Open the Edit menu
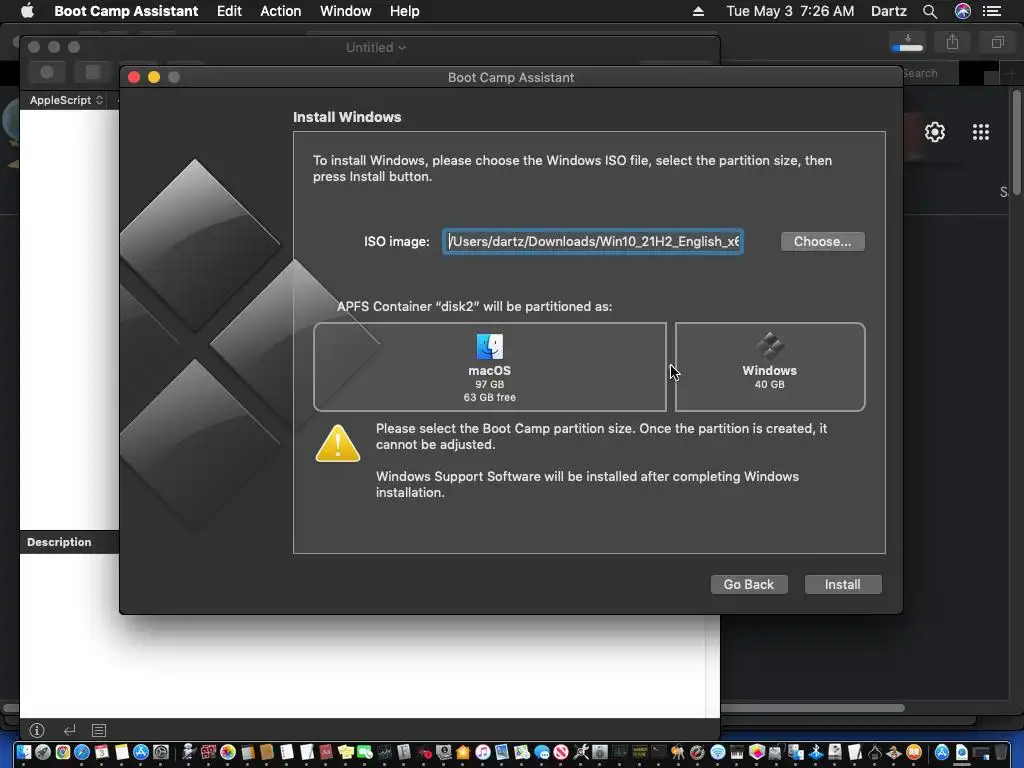Image resolution: width=1024 pixels, height=768 pixels. click(x=229, y=11)
